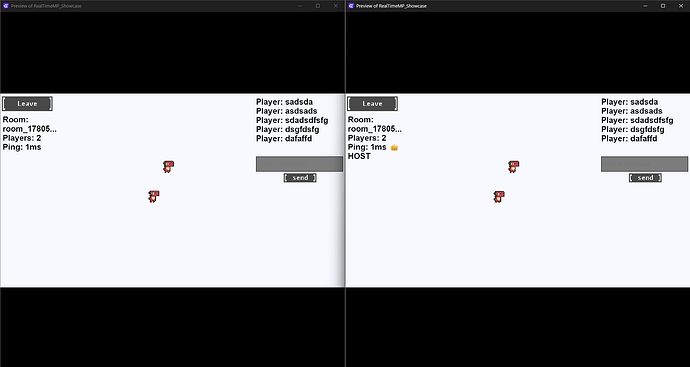Click 'Player: sadsda' in left window
Viewport: 690px width, 367px height.
pyautogui.click(x=284, y=102)
